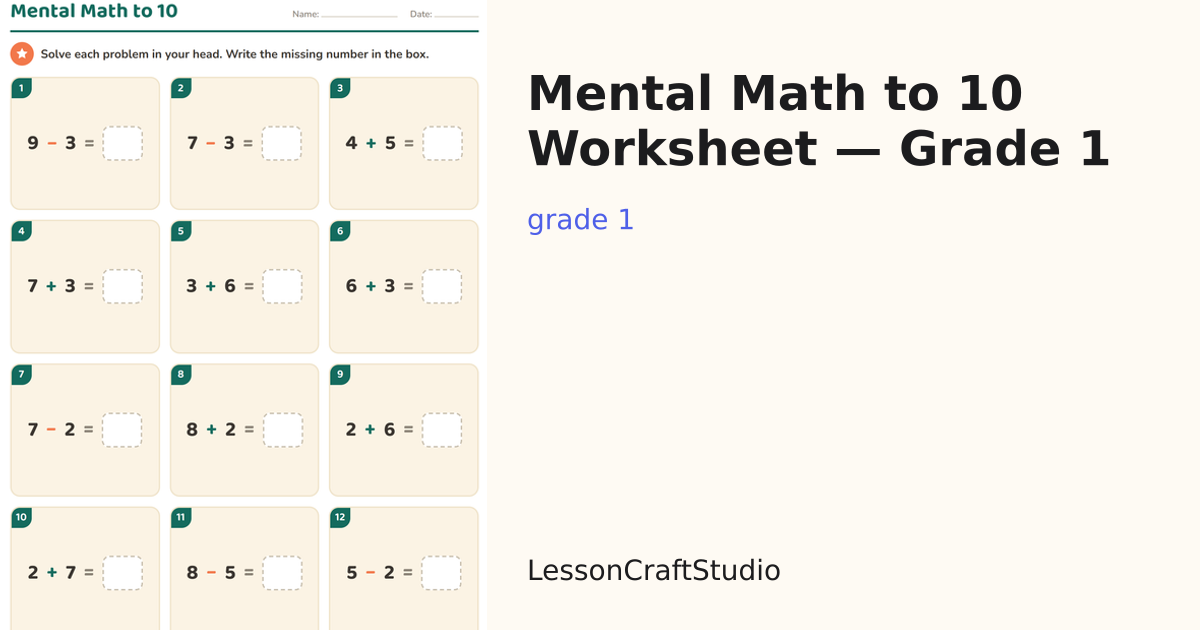Click the green number 9 badge
The image size is (1200, 630).
click(340, 374)
